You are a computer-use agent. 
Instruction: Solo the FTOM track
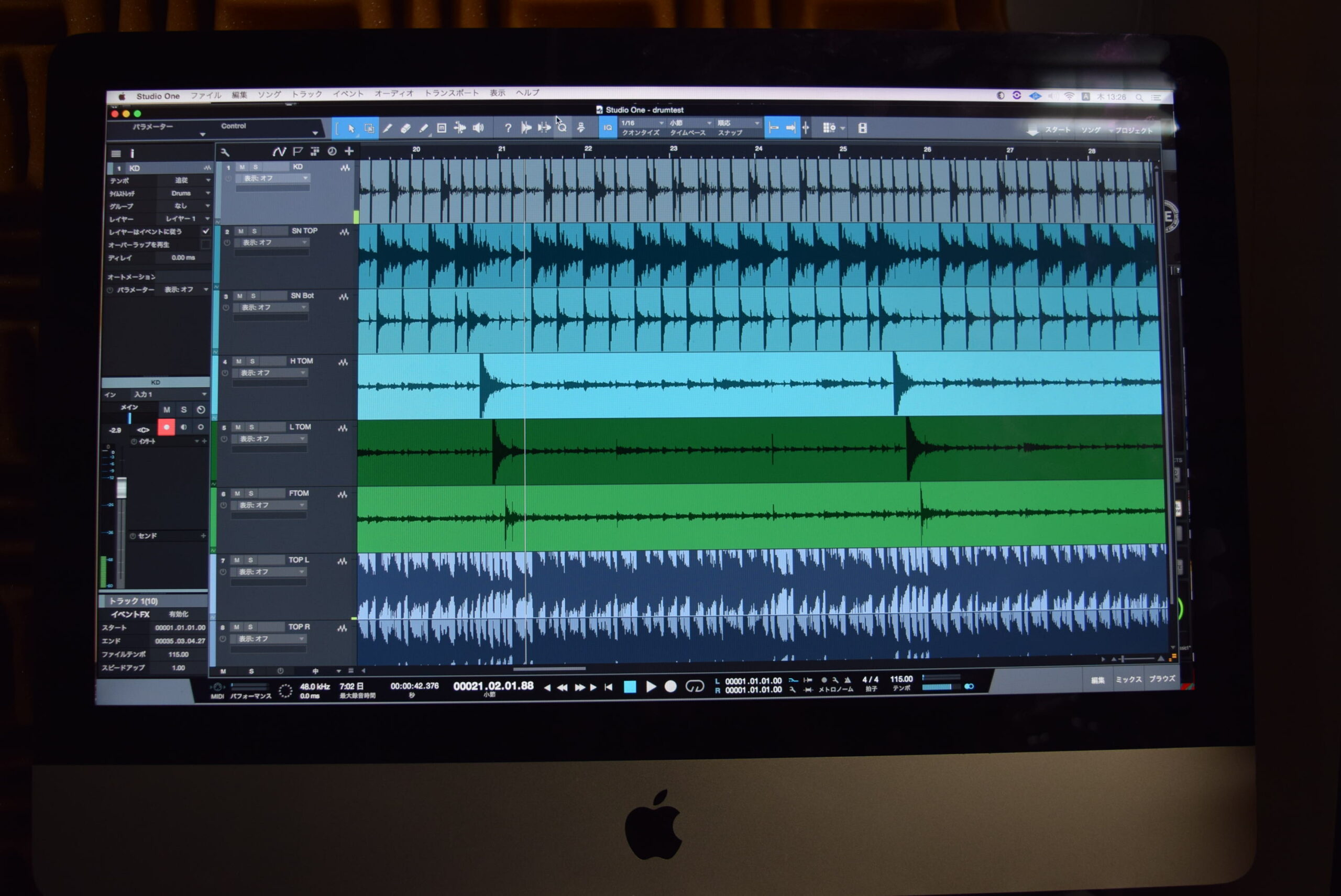pyautogui.click(x=251, y=494)
